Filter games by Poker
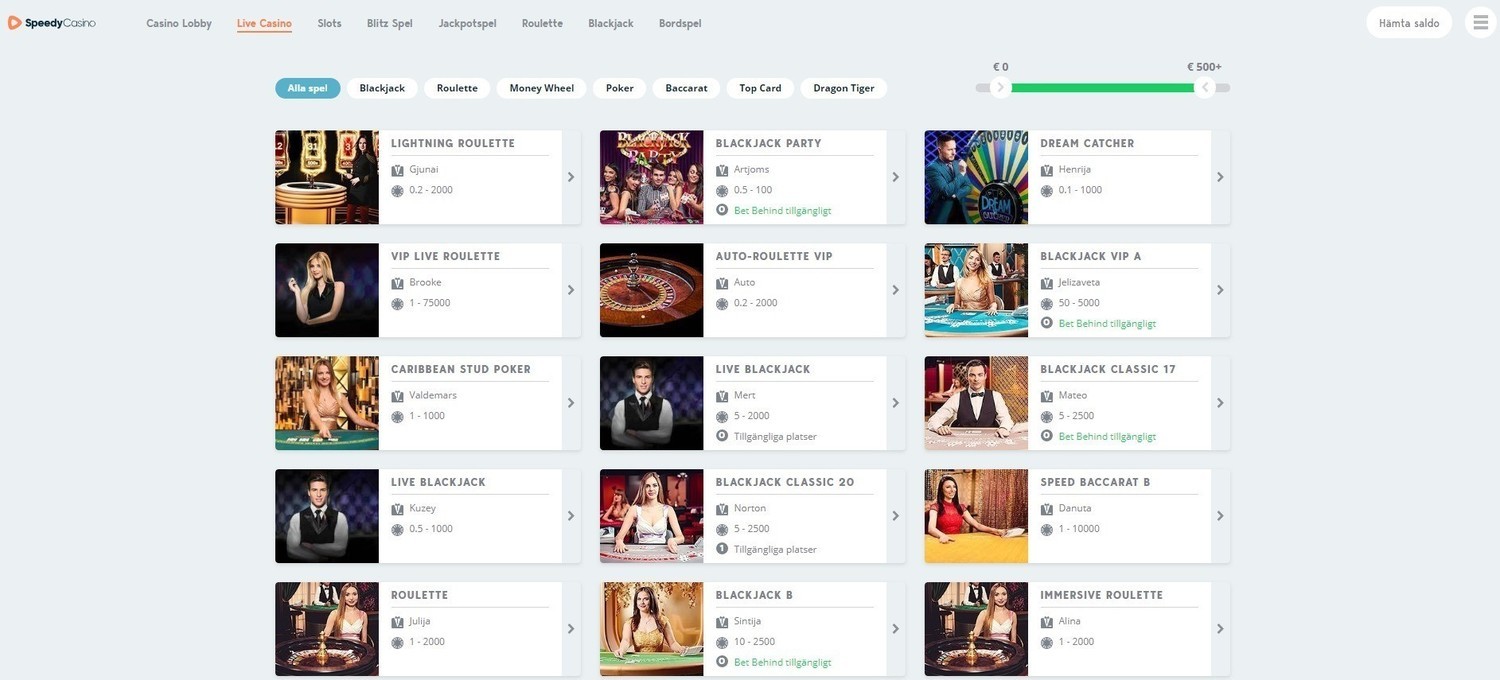Screen dimensions: 1500x680 [620, 88]
